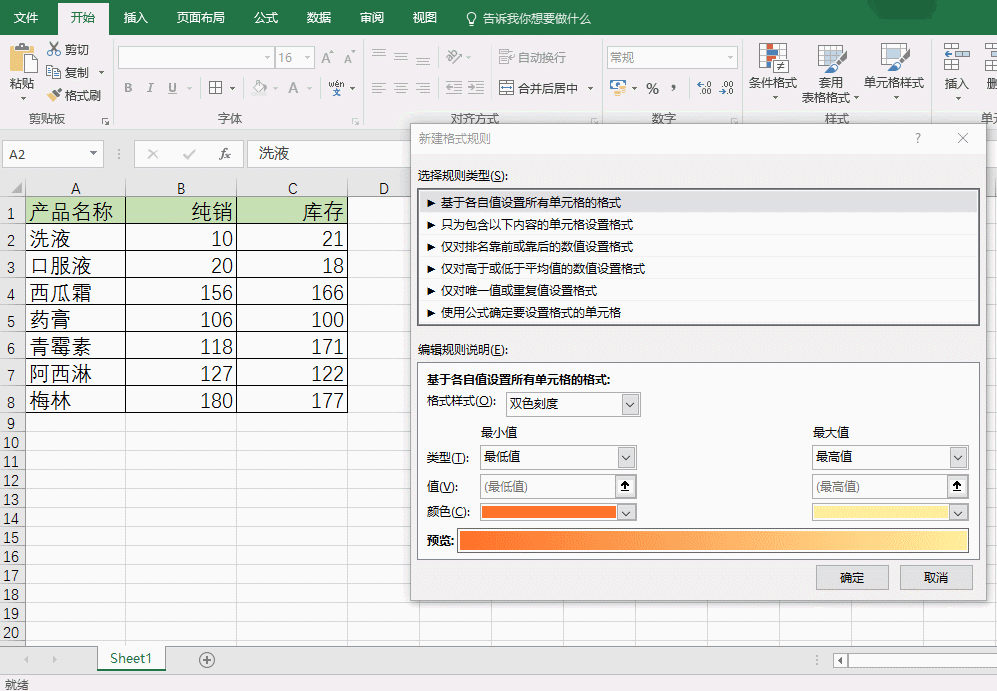Decrease font size with smaller A icon

pyautogui.click(x=348, y=58)
